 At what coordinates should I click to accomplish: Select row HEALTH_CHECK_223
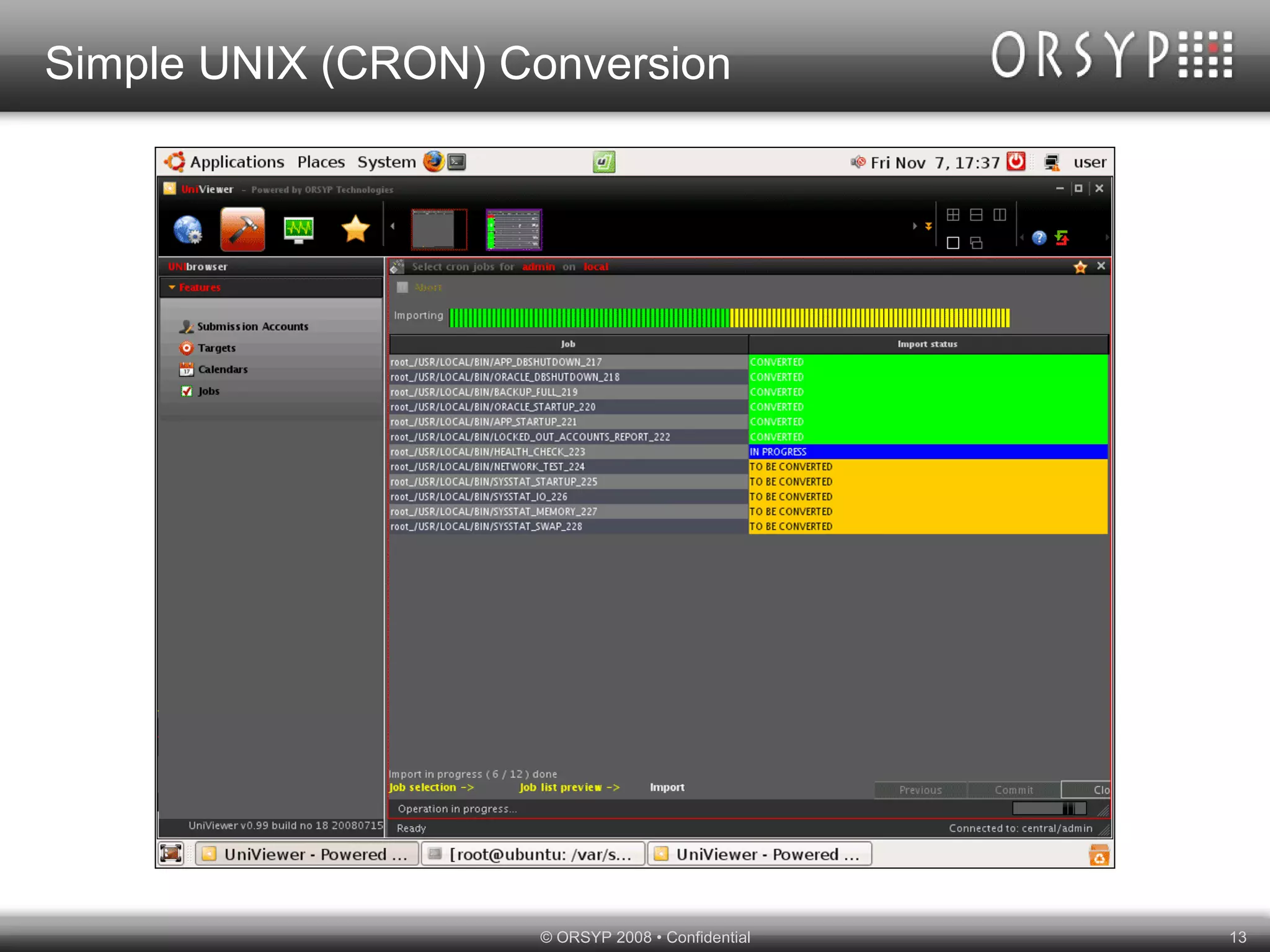click(748, 452)
